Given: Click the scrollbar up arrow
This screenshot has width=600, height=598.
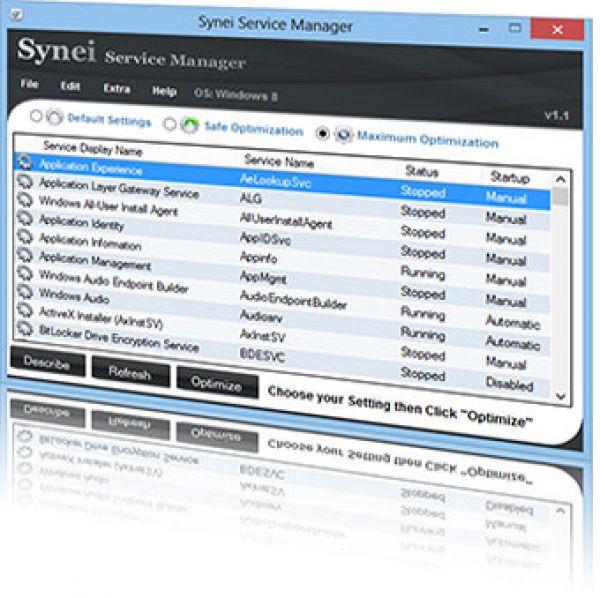Looking at the screenshot, I should tap(561, 179).
